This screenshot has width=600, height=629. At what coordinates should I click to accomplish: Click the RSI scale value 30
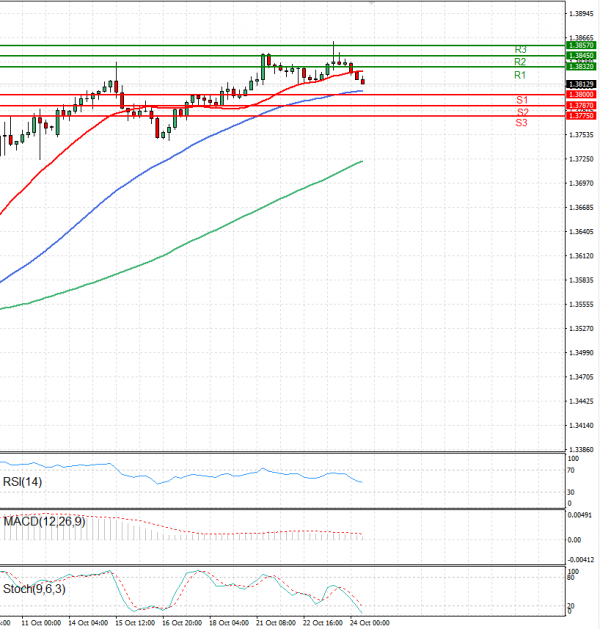[x=571, y=492]
